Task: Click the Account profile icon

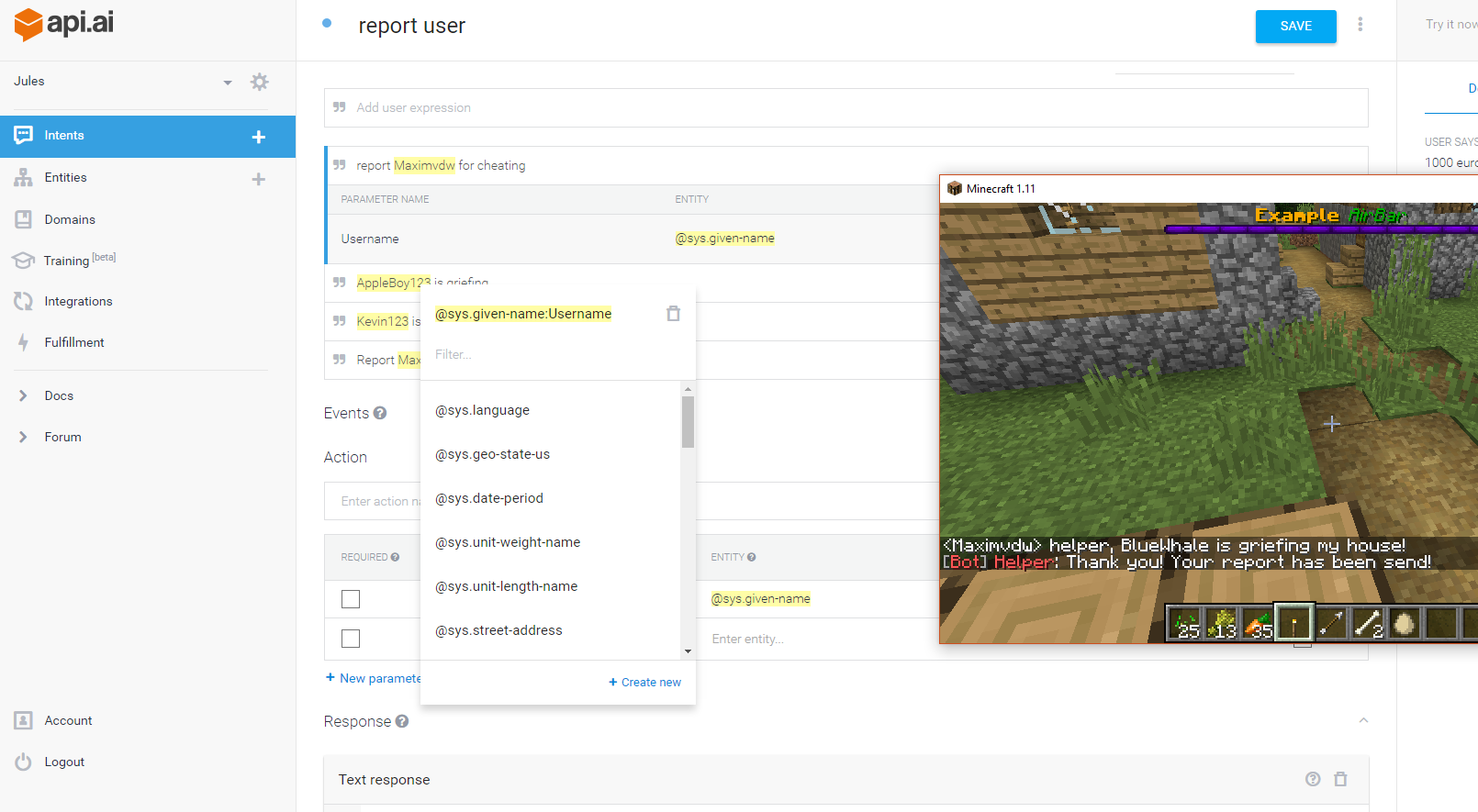Action: click(x=24, y=721)
